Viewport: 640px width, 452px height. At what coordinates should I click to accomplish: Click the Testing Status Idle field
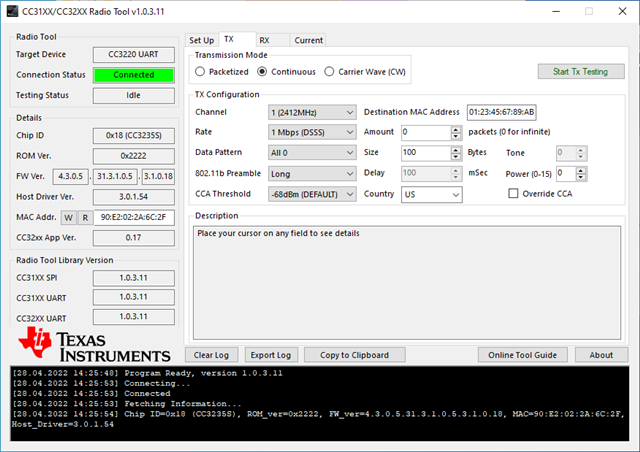tap(133, 96)
